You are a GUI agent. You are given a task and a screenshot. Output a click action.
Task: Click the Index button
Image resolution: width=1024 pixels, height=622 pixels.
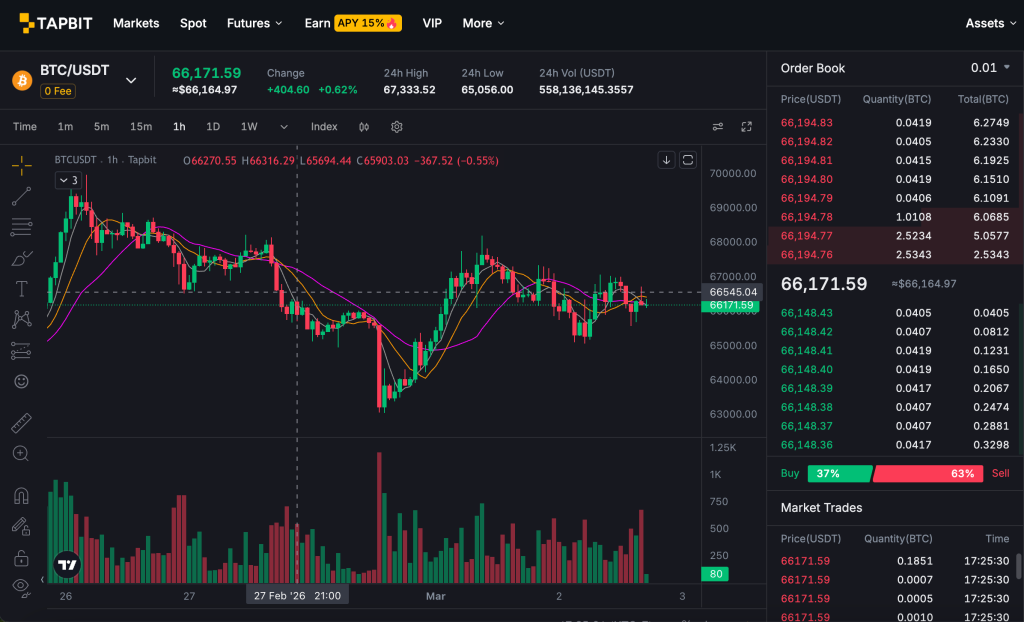coord(324,127)
